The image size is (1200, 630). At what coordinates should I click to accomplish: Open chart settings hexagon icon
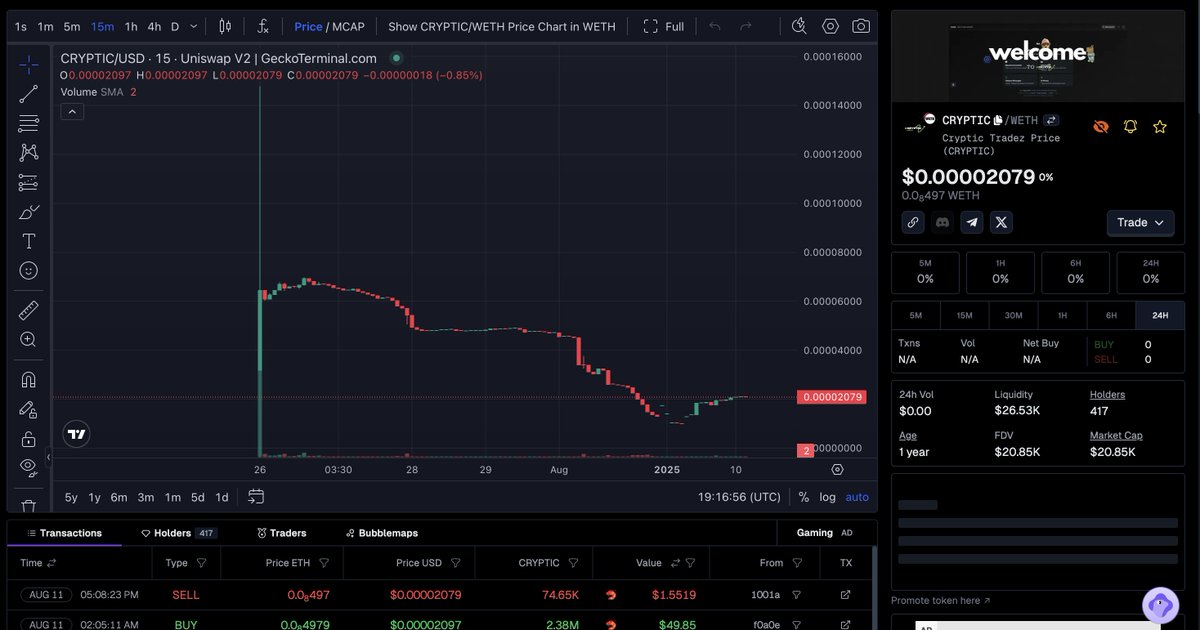[x=830, y=27]
